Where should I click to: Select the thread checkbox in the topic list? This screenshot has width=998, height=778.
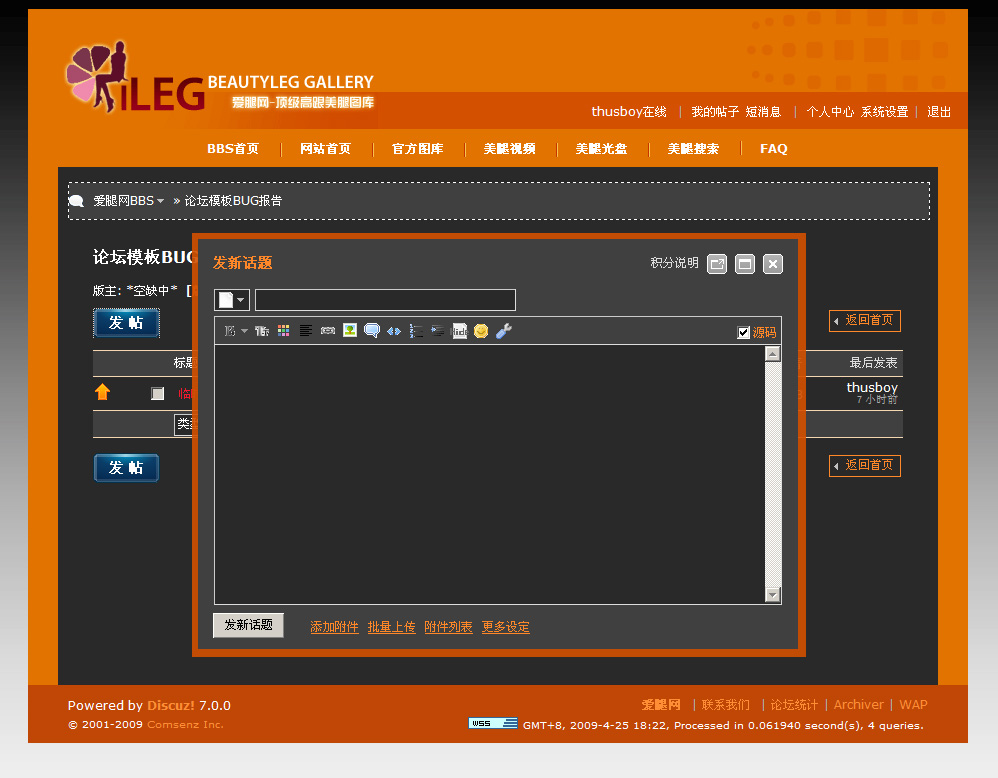(157, 393)
